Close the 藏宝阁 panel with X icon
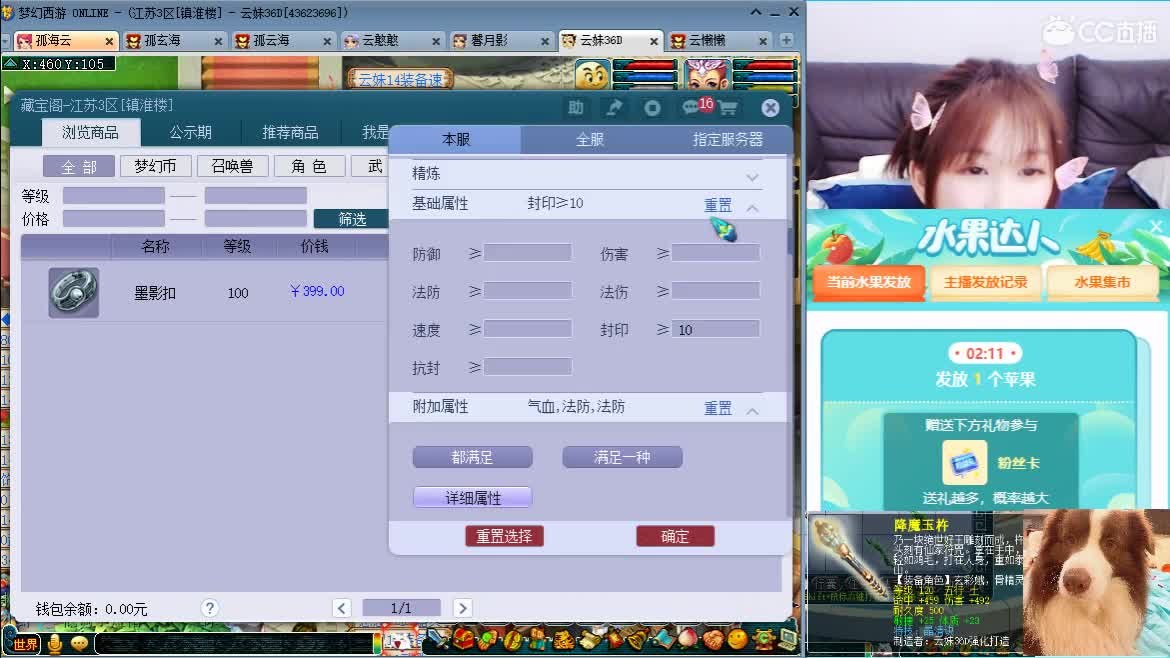The height and width of the screenshot is (658, 1170). point(771,108)
